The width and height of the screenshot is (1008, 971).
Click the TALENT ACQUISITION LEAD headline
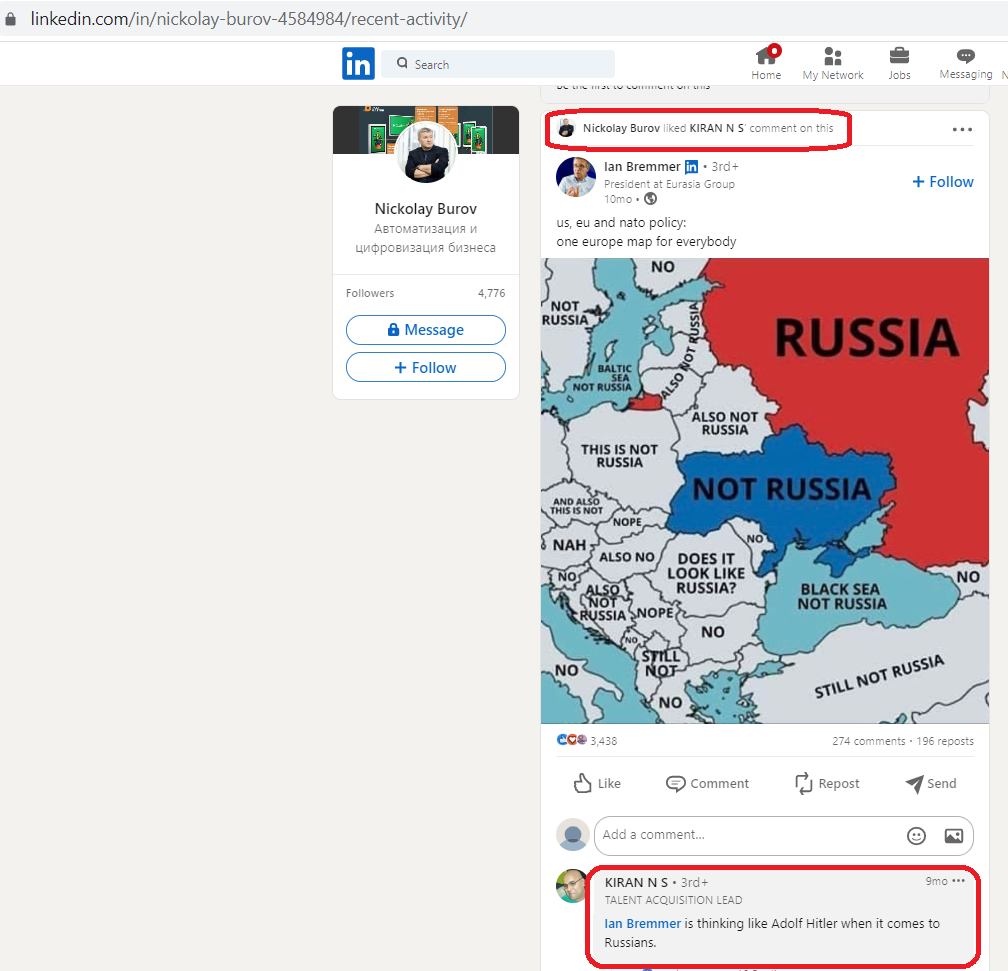[x=673, y=900]
